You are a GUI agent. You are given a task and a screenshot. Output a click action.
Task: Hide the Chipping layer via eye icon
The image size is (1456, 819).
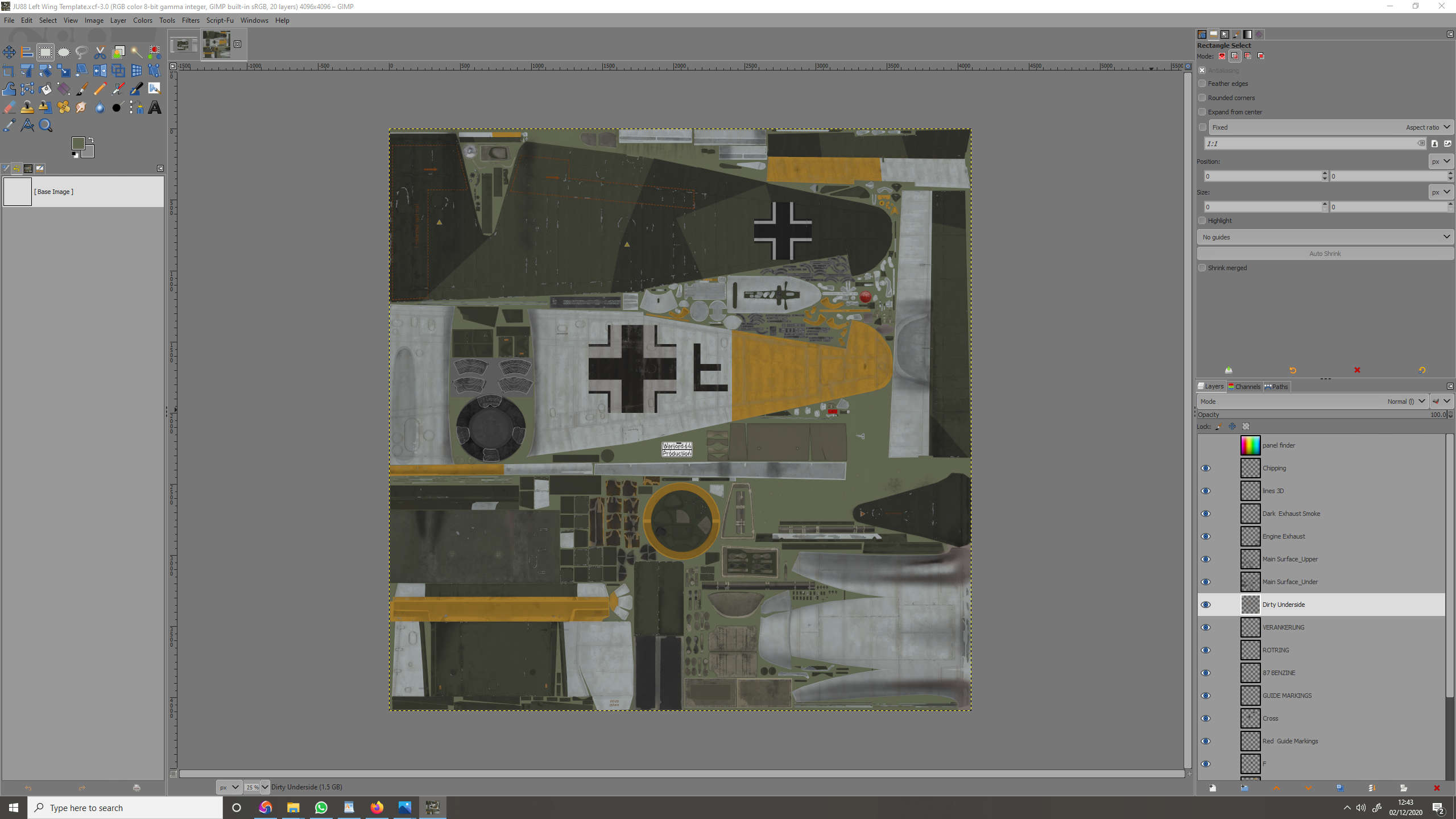click(x=1205, y=468)
